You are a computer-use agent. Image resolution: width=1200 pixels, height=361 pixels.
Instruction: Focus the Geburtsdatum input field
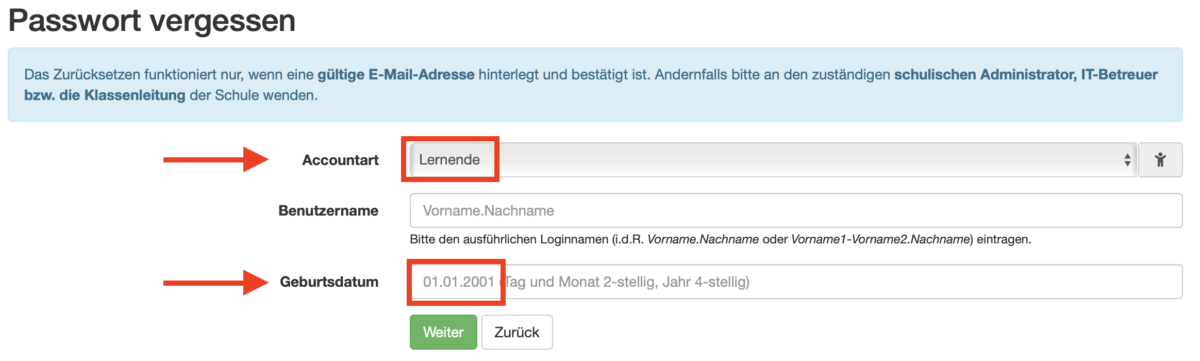[x=797, y=282]
